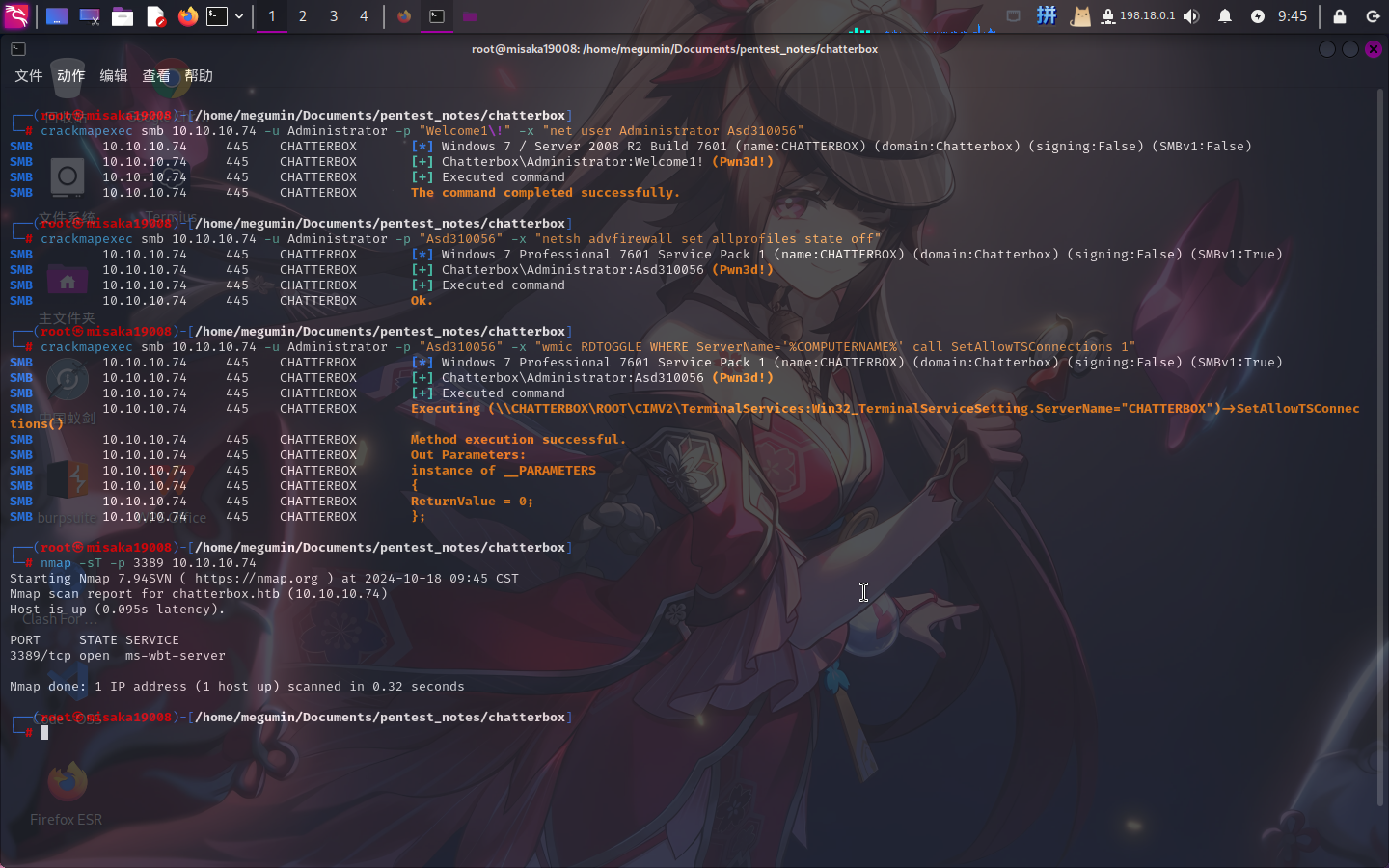This screenshot has width=1389, height=868.
Task: Open the Pinyin input method indicator
Action: pyautogui.click(x=1047, y=15)
